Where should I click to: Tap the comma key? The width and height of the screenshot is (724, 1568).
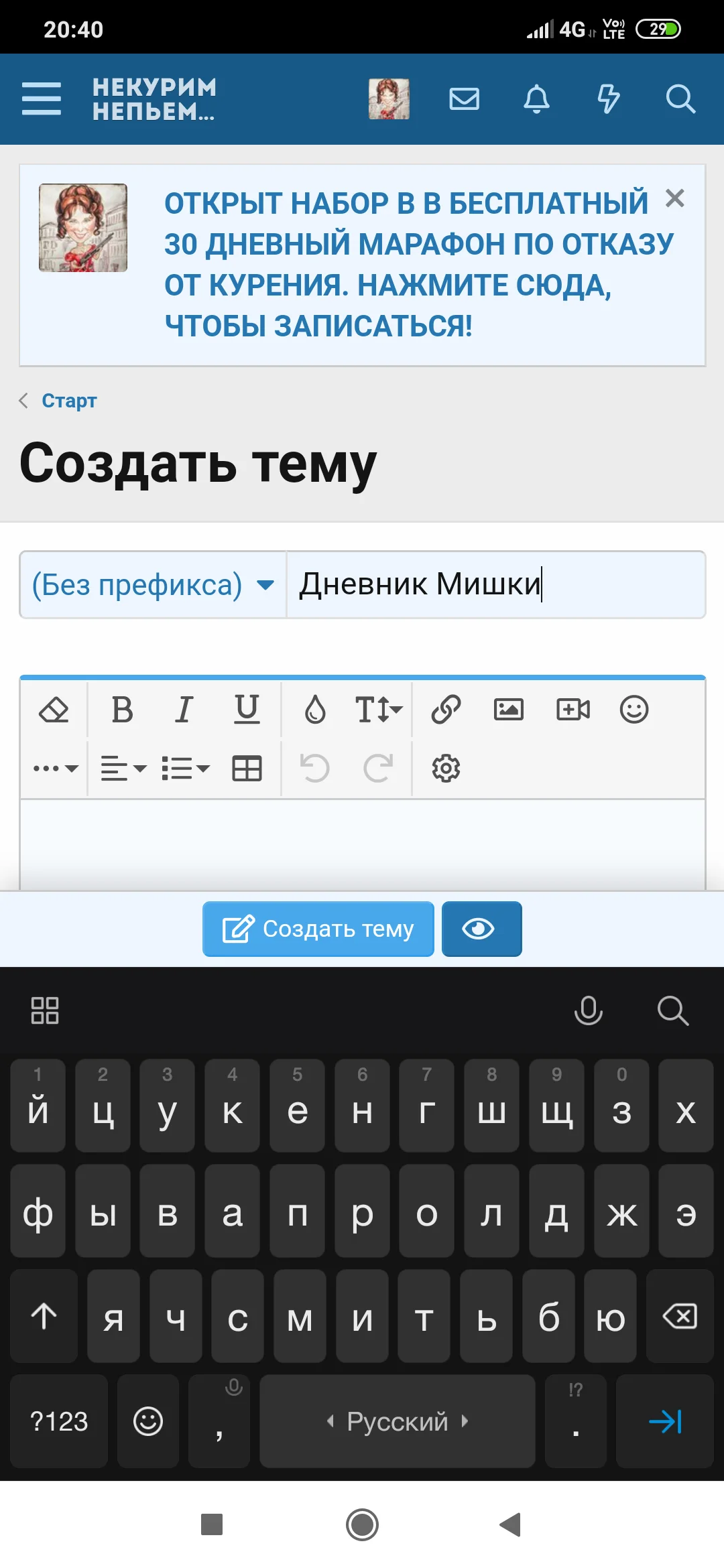point(219,1421)
